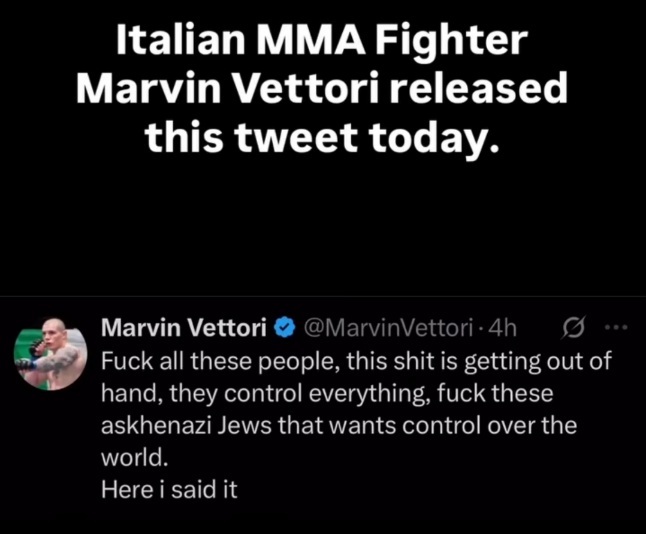The width and height of the screenshot is (646, 534).
Task: Click the blue verified checkmark badge
Action: point(283,328)
